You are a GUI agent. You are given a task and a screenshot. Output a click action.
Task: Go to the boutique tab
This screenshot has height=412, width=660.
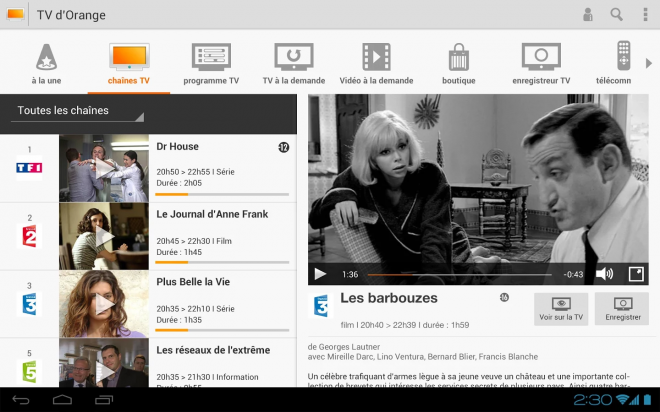click(x=459, y=64)
